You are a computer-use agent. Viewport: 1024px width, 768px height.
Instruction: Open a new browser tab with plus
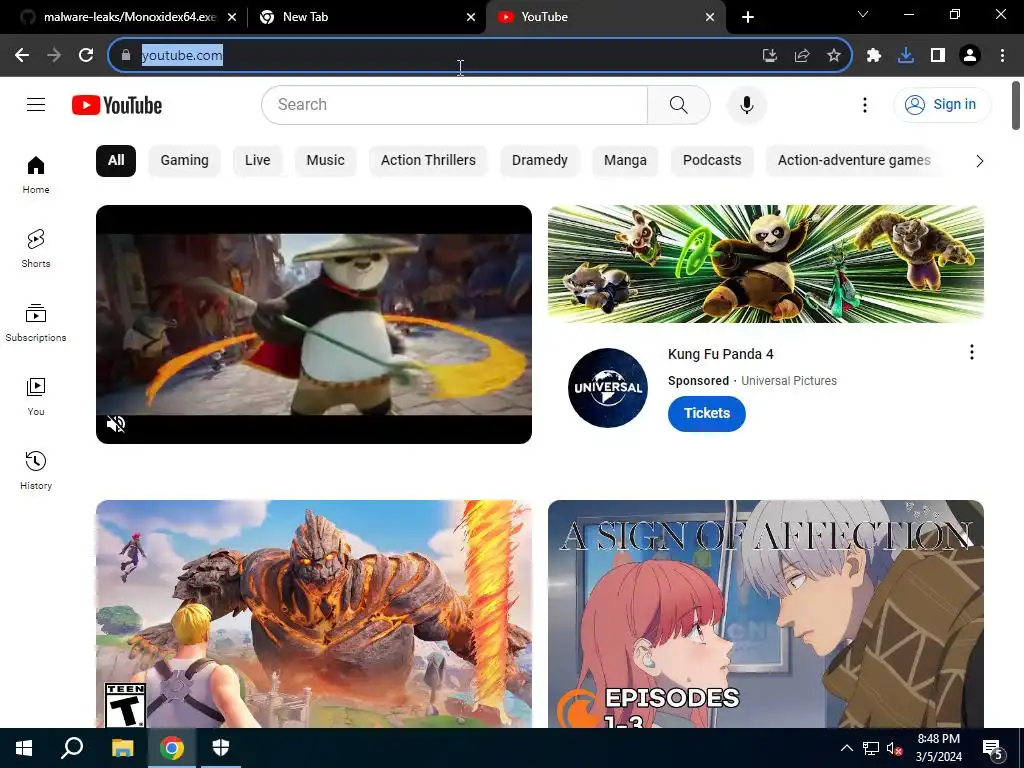(748, 17)
